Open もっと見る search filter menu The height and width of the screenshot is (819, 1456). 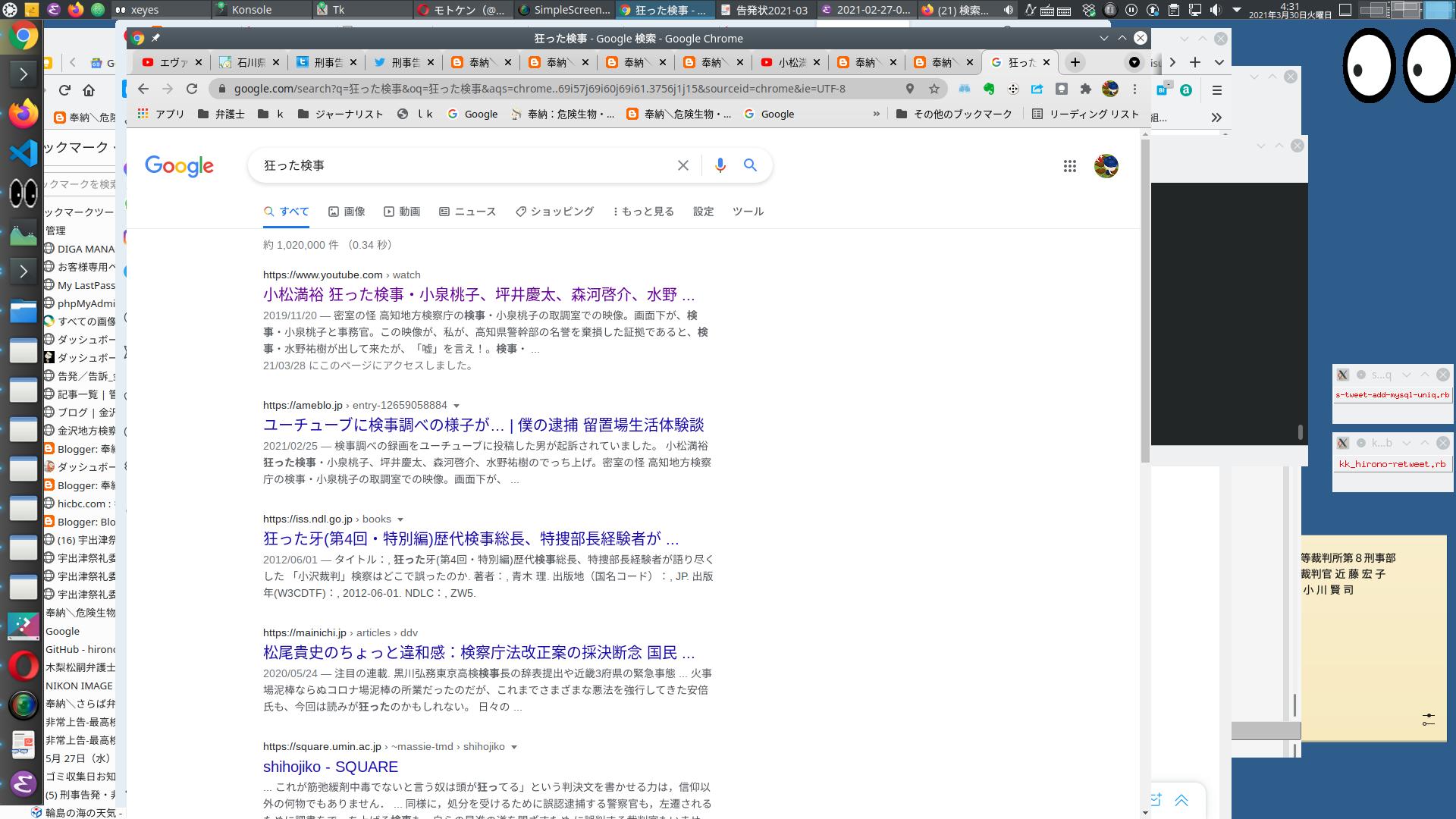pyautogui.click(x=644, y=212)
